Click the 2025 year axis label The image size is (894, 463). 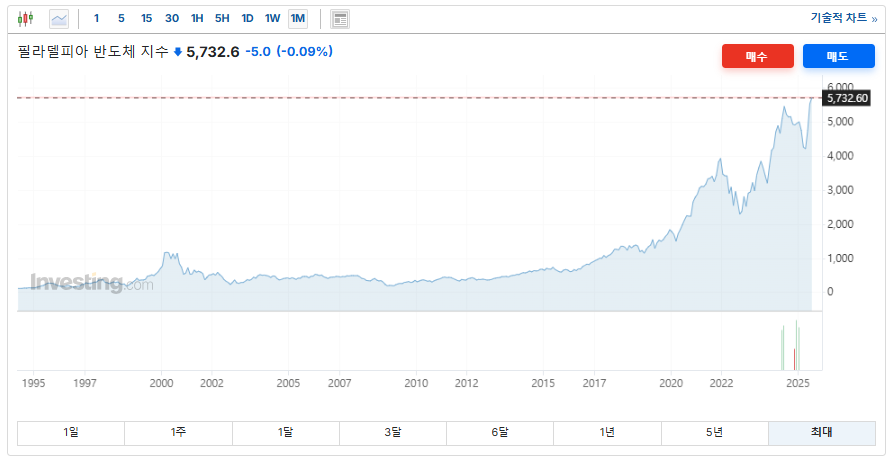point(798,383)
